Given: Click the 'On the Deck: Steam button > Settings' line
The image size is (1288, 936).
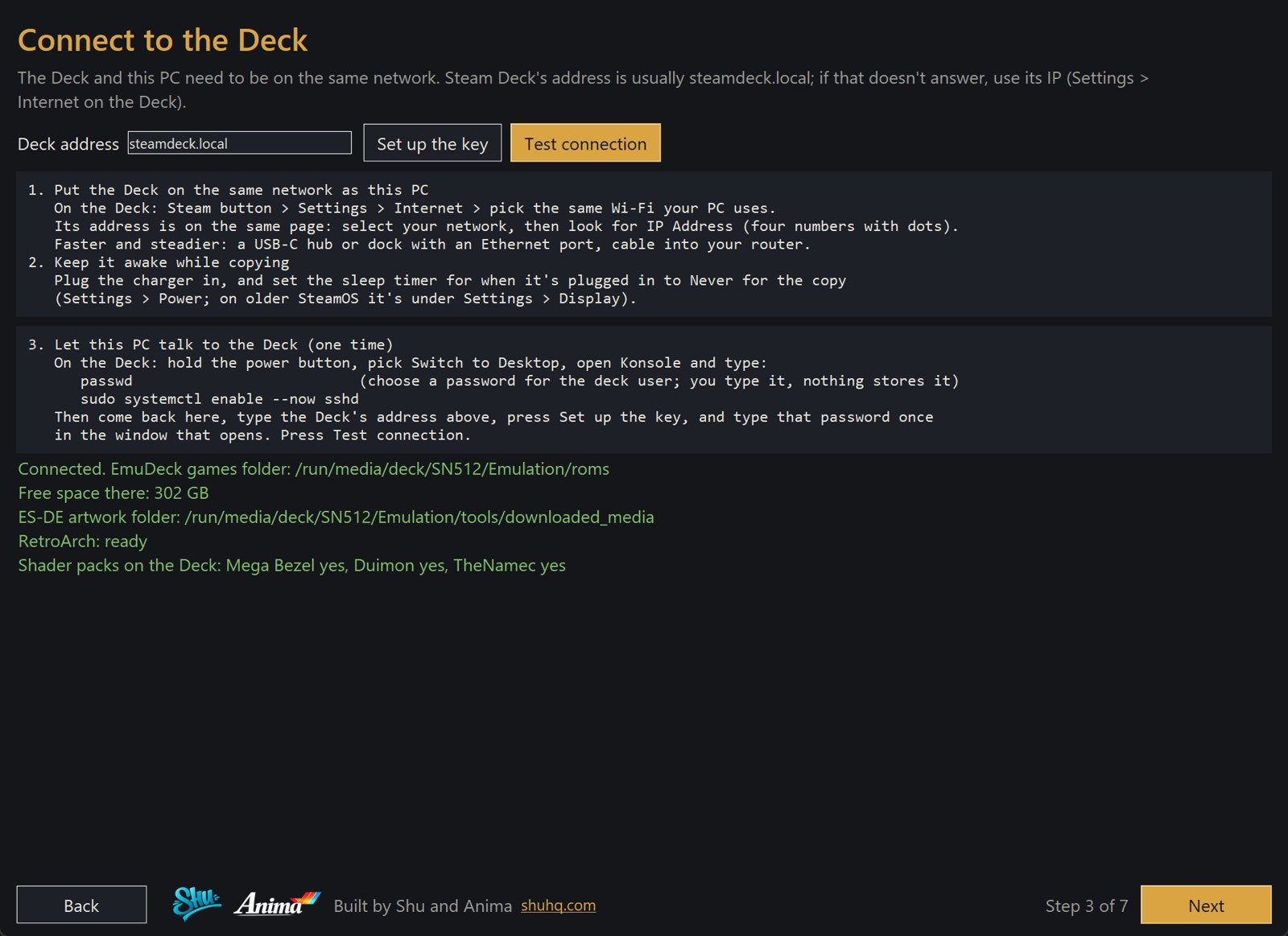Looking at the screenshot, I should coord(415,208).
